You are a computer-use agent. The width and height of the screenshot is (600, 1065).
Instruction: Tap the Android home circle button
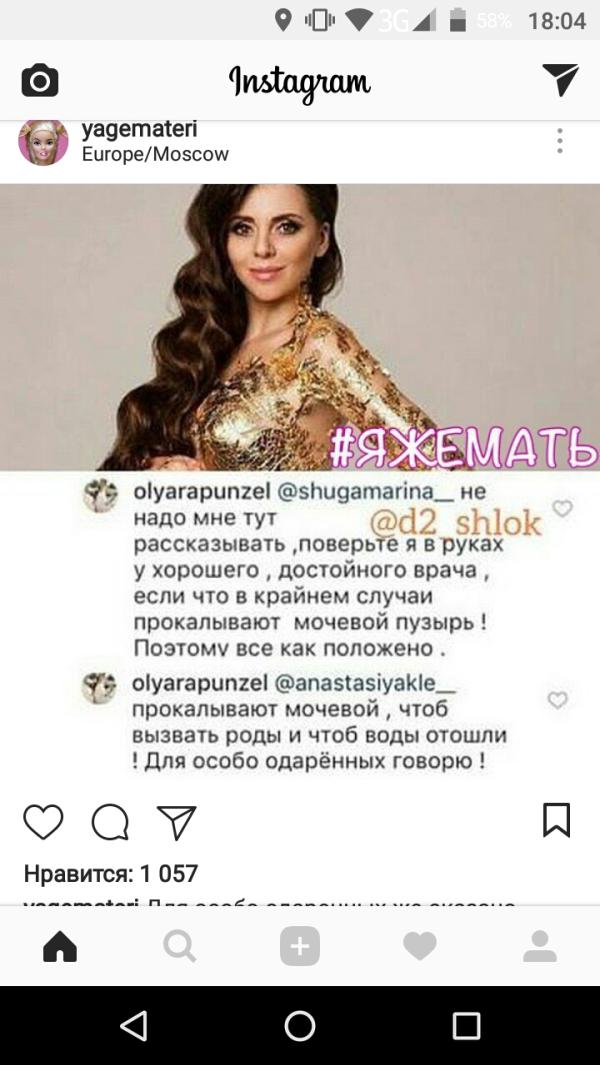click(x=300, y=1026)
